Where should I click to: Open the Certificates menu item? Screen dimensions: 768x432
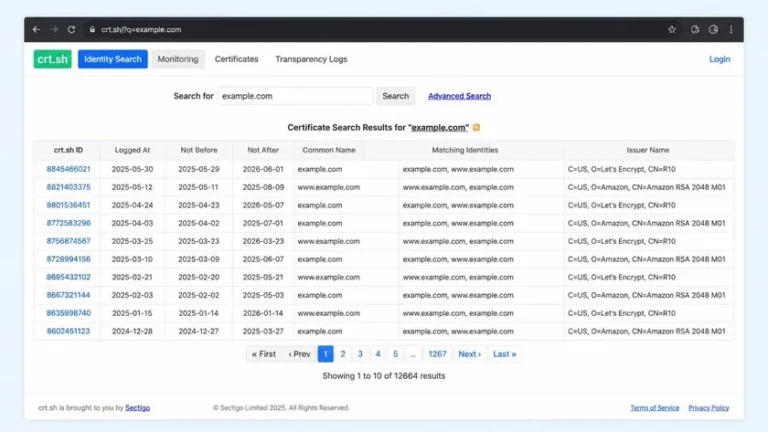(237, 59)
